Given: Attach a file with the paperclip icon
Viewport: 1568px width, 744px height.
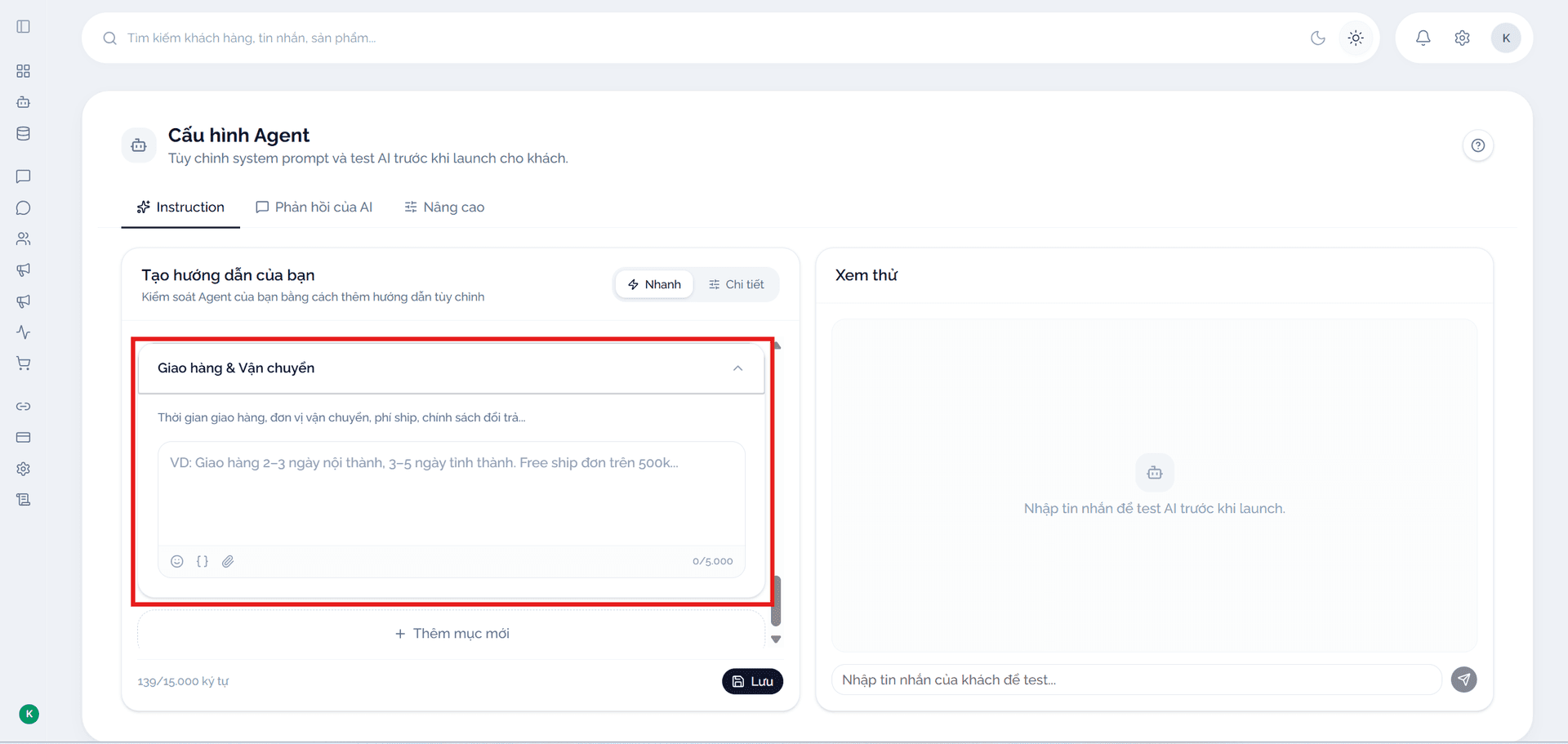Looking at the screenshot, I should coord(228,561).
